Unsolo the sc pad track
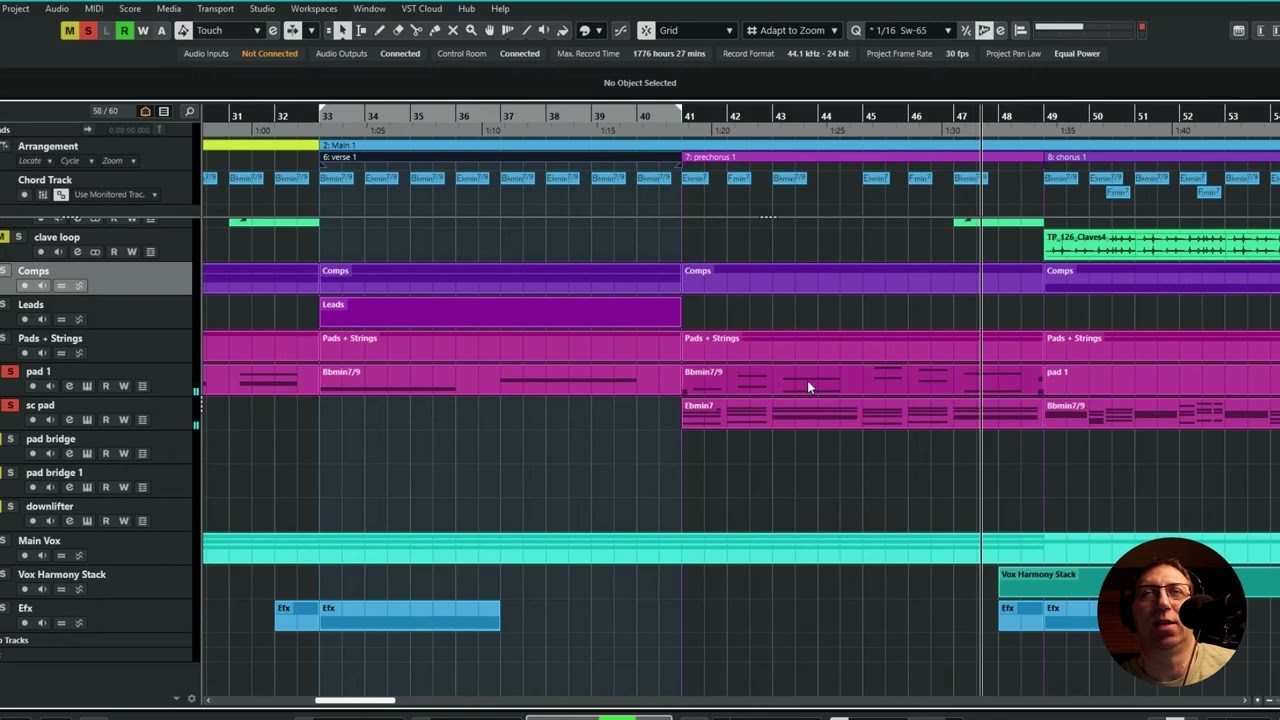The image size is (1280, 720). (x=10, y=405)
